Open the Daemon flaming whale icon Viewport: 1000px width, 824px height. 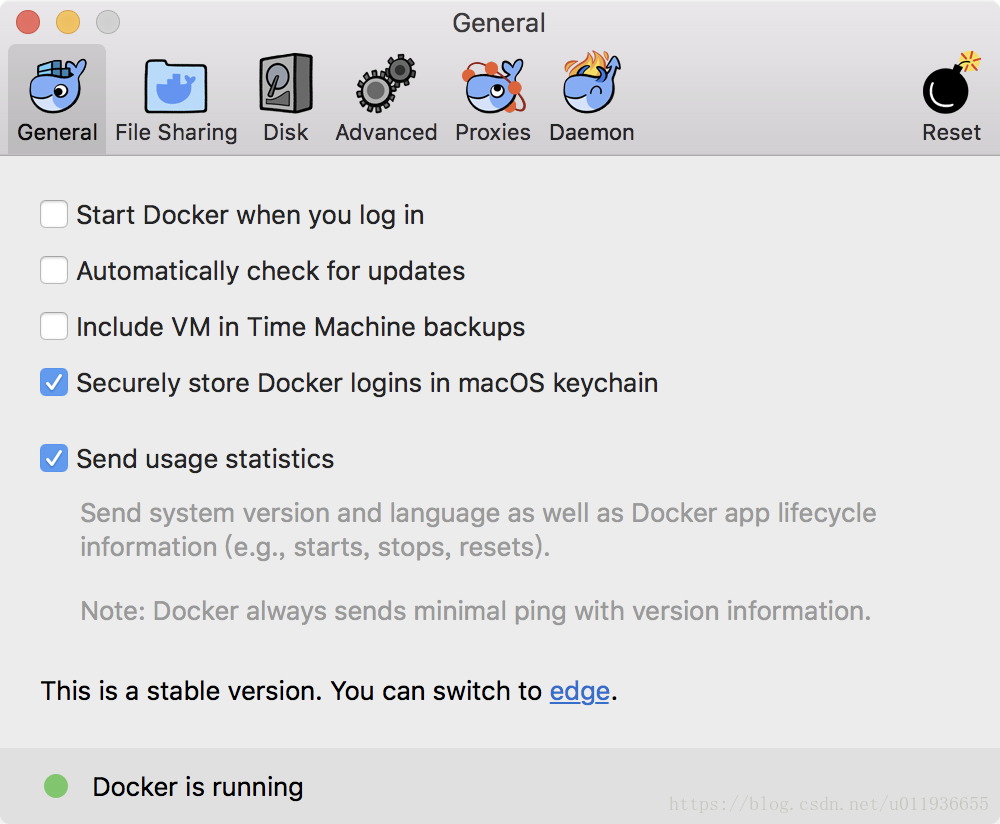tap(592, 83)
